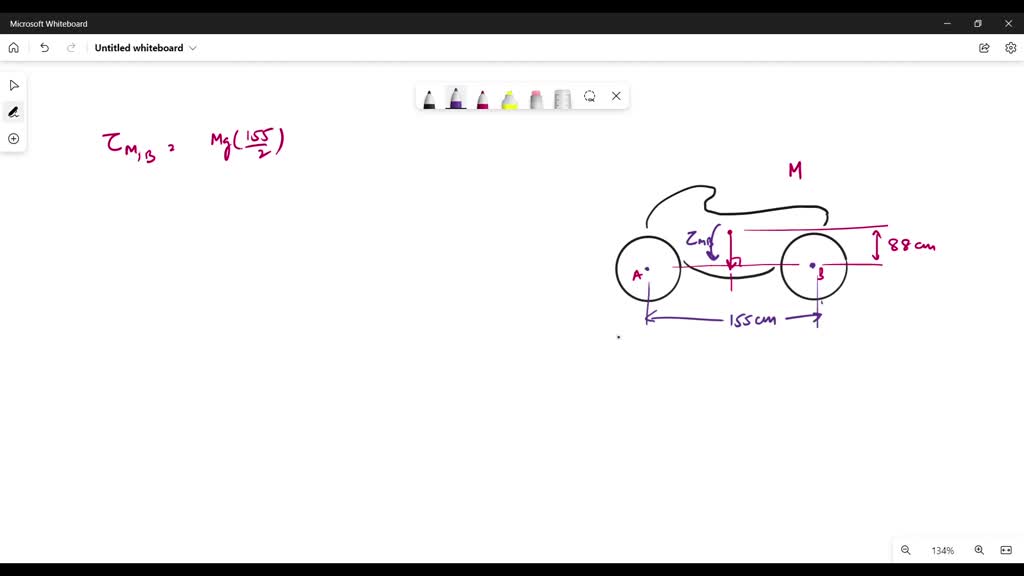Toggle the purple pen active state

click(455, 97)
